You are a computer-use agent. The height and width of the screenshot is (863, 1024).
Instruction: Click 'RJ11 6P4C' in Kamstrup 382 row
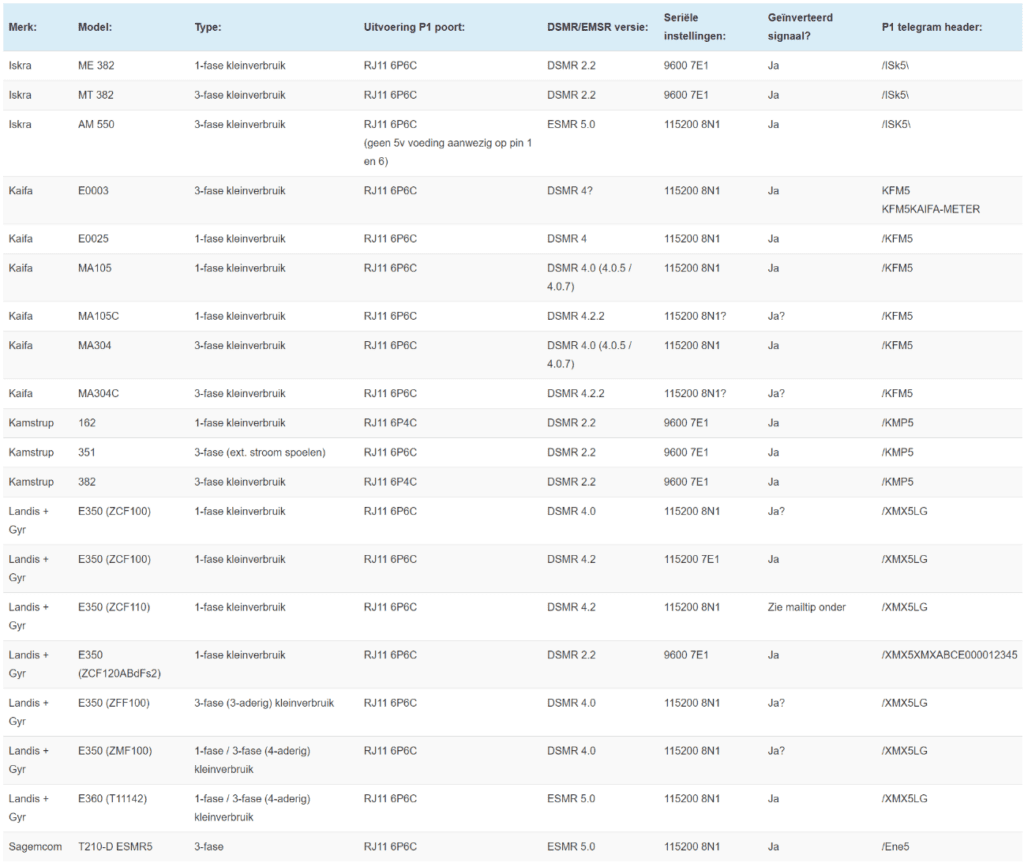(390, 481)
